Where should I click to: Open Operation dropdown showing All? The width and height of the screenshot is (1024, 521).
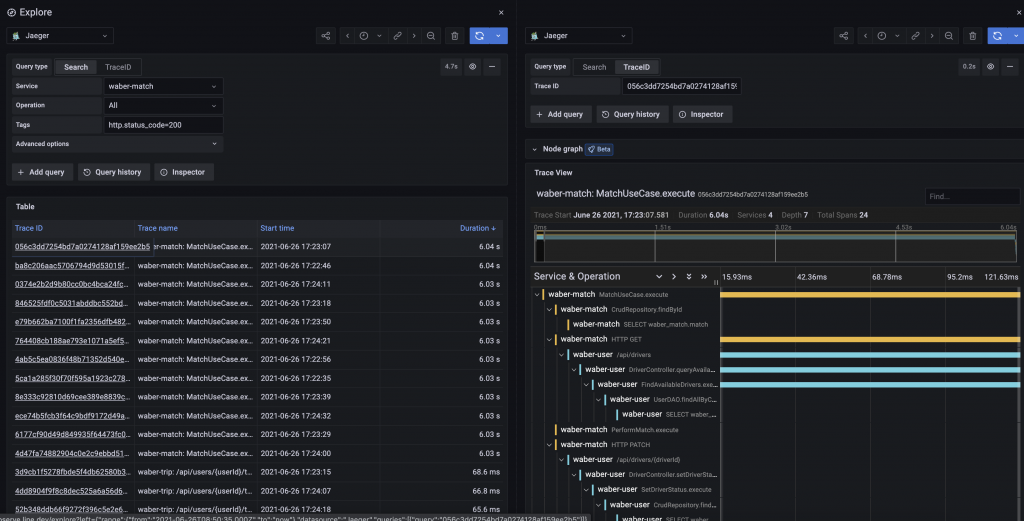click(163, 105)
